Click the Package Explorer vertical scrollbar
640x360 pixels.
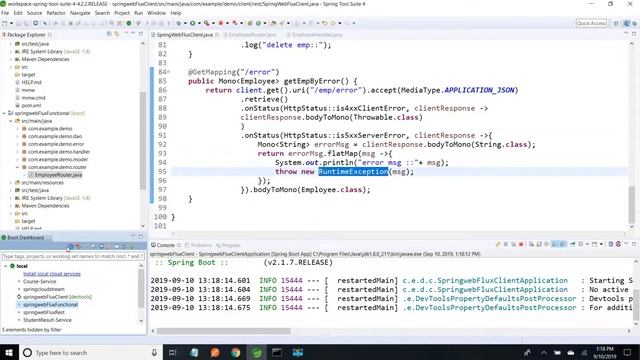click(x=142, y=141)
